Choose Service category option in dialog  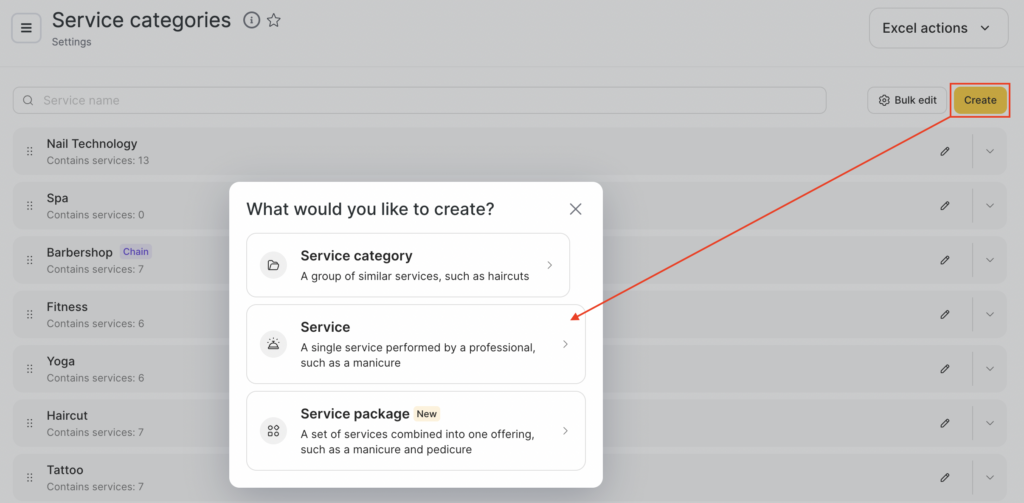coord(408,265)
